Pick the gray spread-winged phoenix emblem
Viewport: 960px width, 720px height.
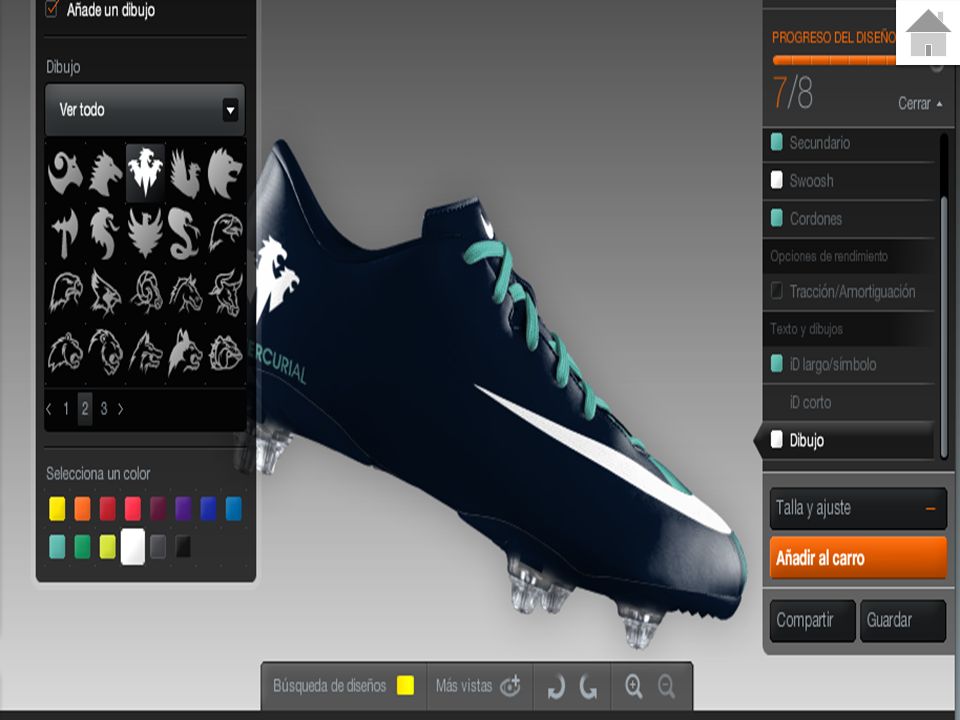[145, 233]
